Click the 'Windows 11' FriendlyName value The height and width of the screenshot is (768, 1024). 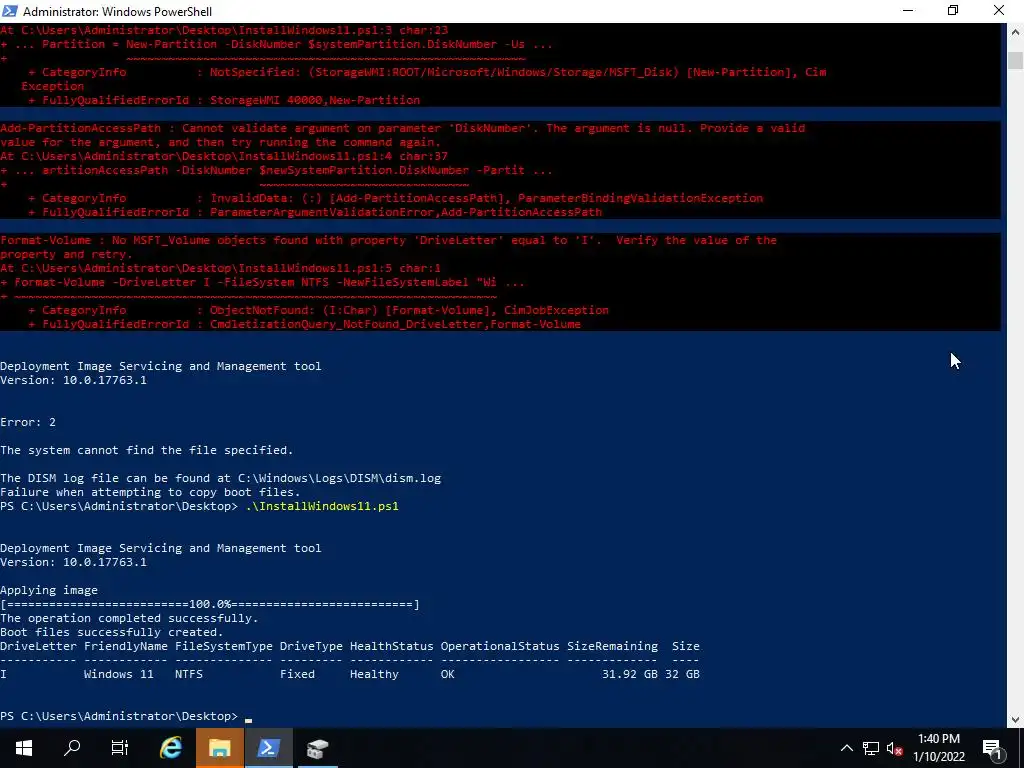(118, 674)
